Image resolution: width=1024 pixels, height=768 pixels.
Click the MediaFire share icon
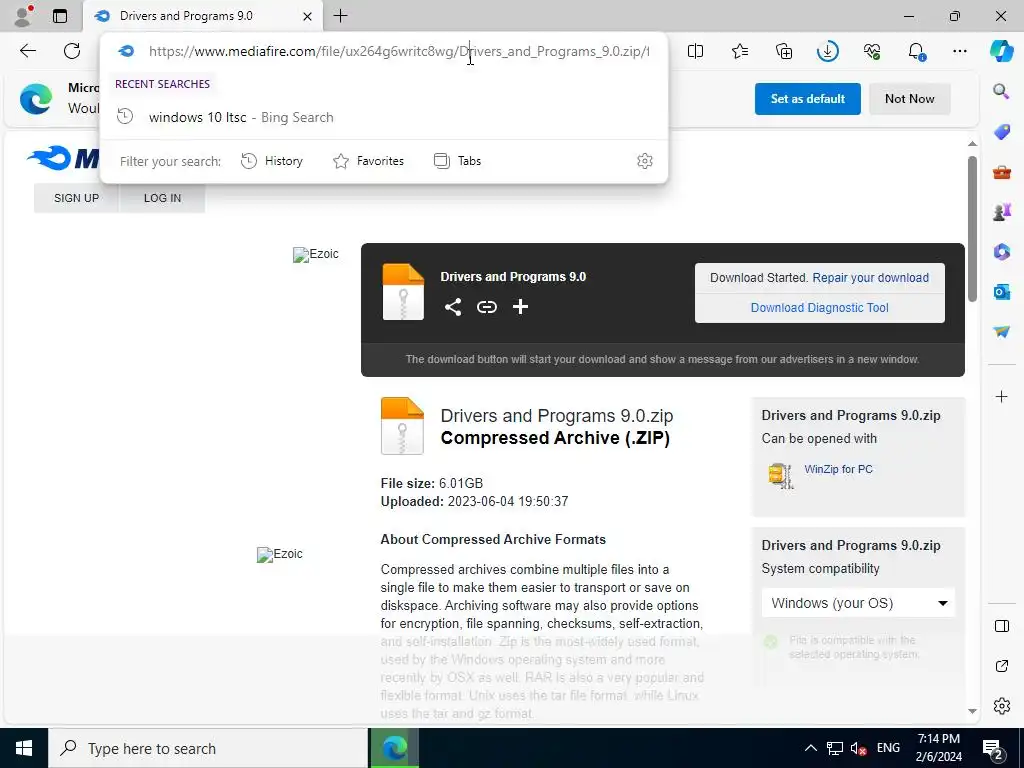(x=453, y=307)
